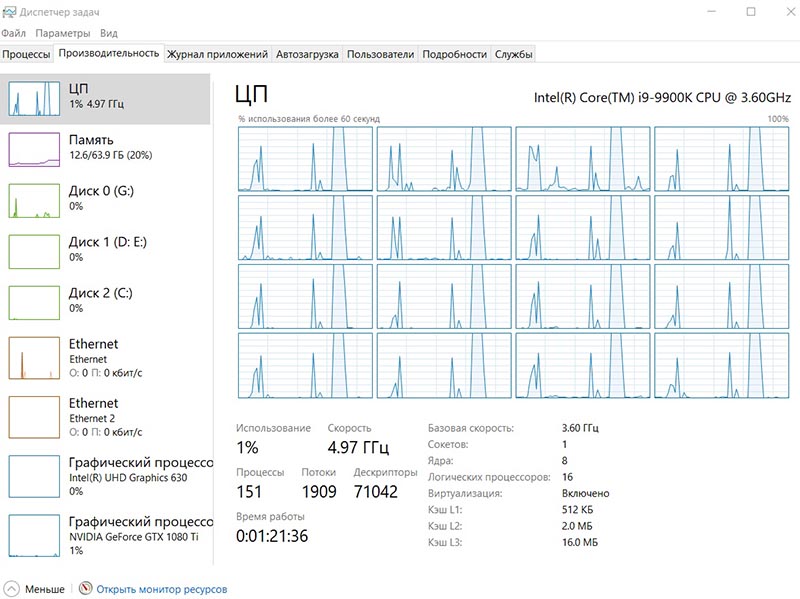Click the top-left logical processor graph
Viewport: 800px width, 599px height.
(306, 159)
